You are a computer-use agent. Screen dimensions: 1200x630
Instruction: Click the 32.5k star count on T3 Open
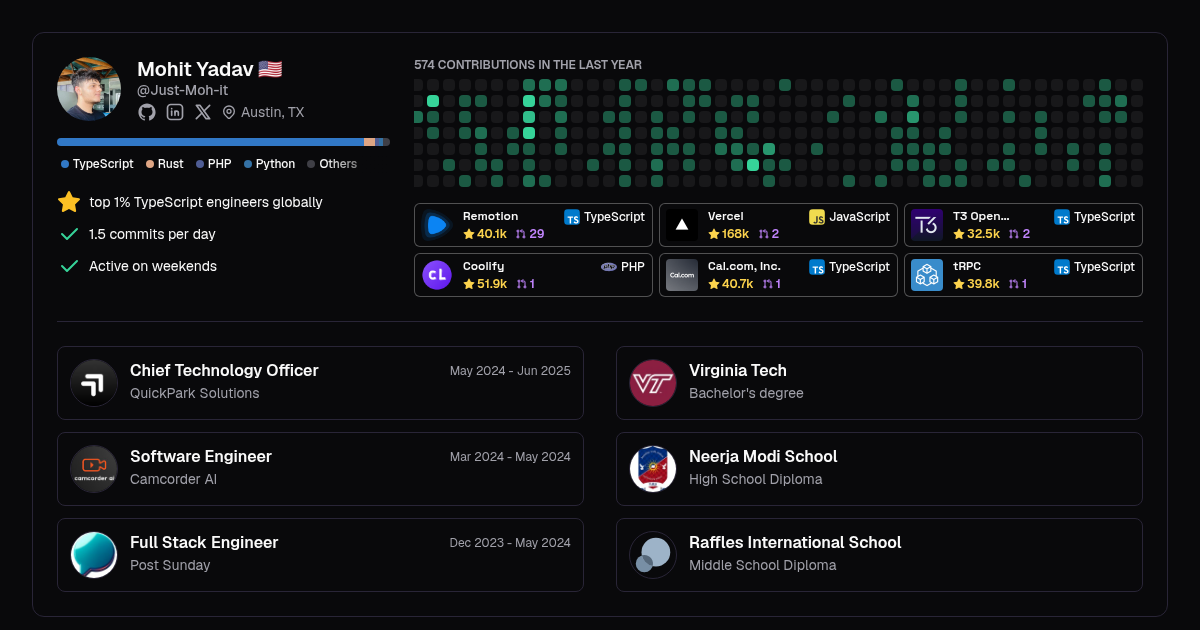tap(983, 234)
